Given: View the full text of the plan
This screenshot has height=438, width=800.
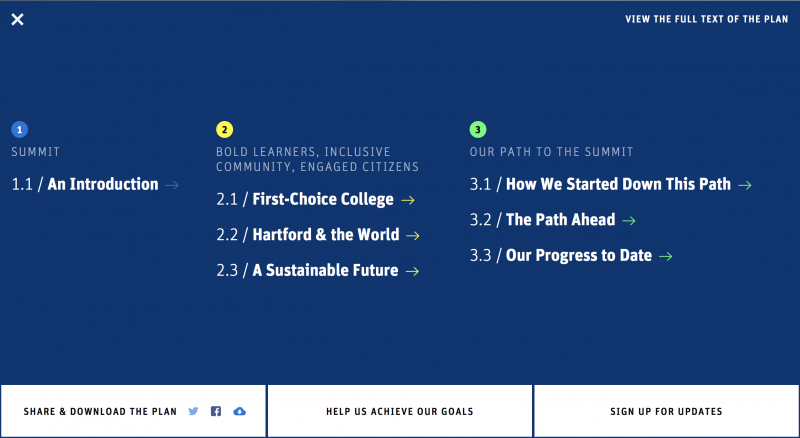Looking at the screenshot, I should click(x=707, y=19).
